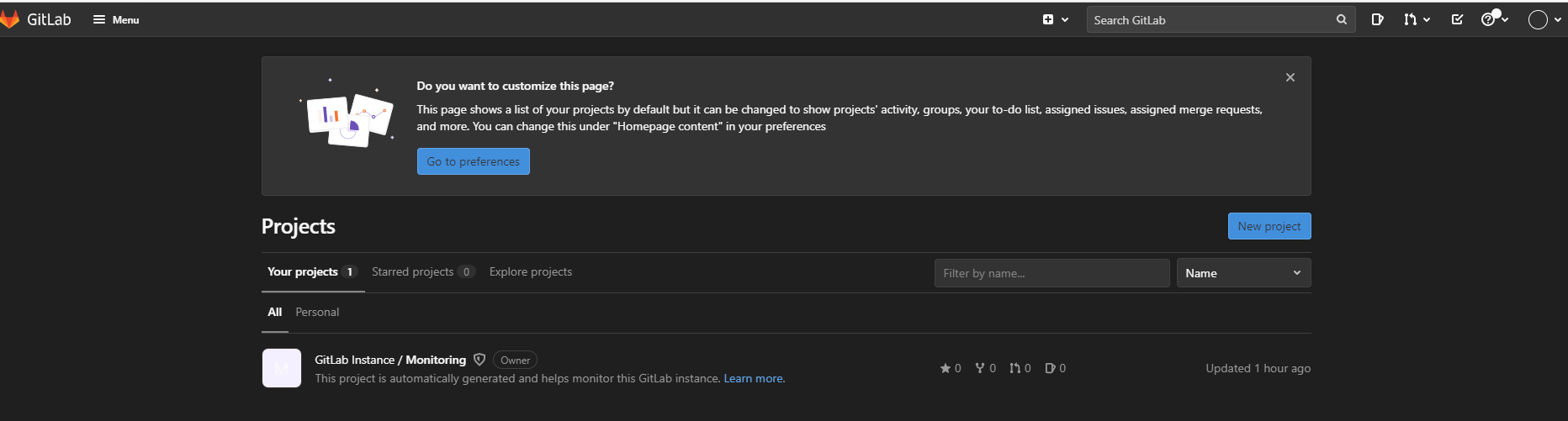
Task: Click the Projects page heading
Action: (298, 226)
